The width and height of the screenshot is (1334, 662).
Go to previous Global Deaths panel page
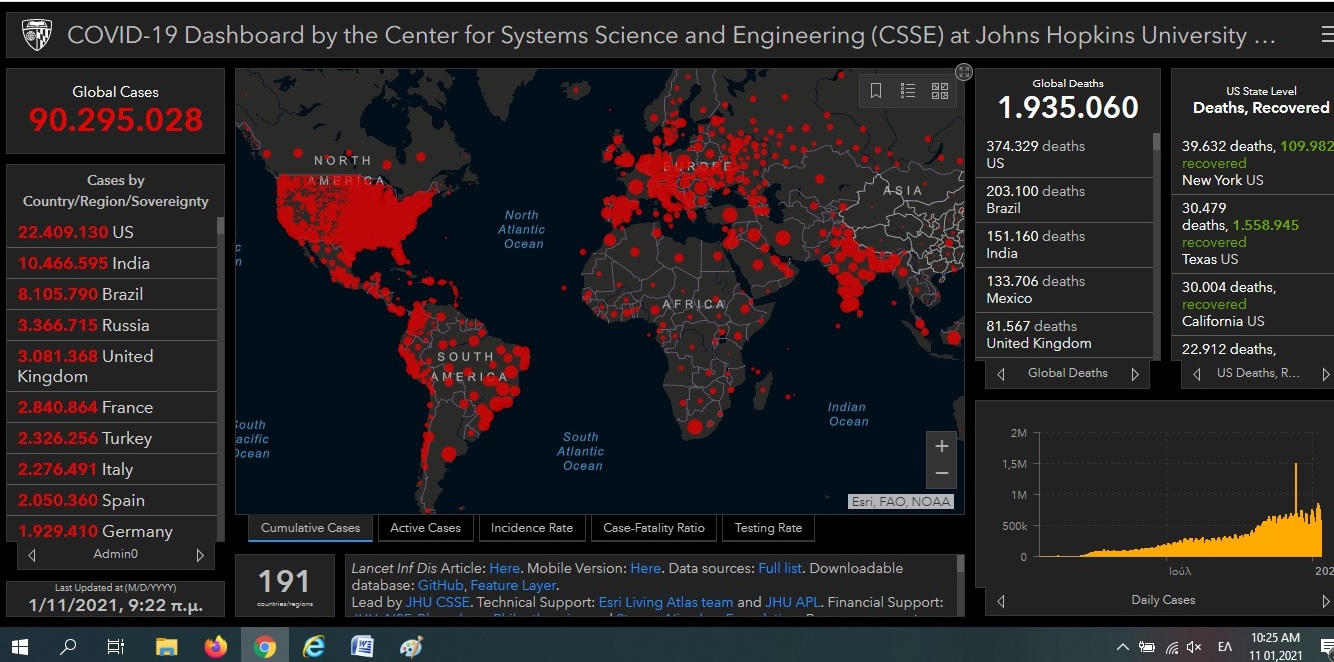(1001, 374)
